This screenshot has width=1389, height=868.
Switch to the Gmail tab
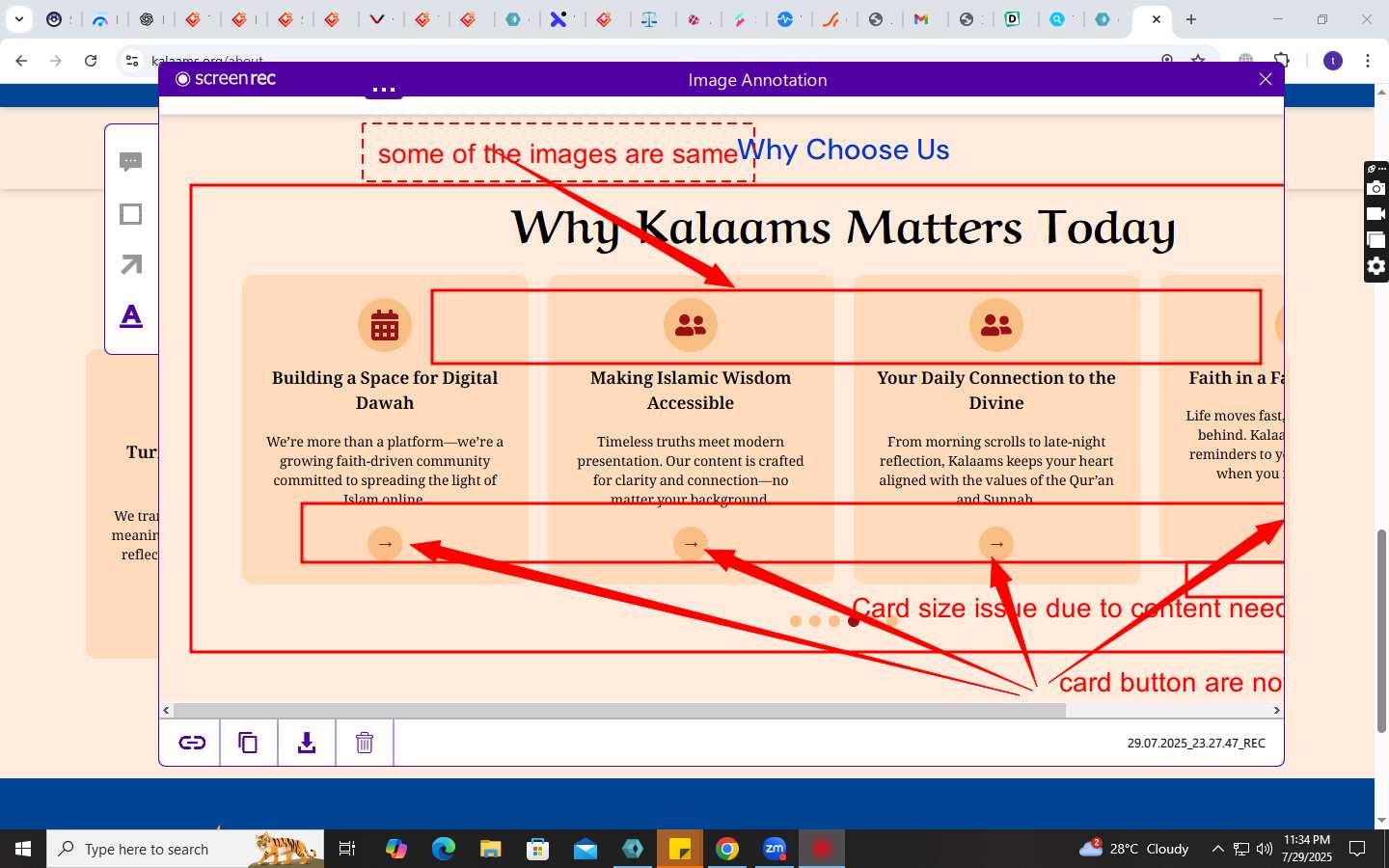click(922, 19)
